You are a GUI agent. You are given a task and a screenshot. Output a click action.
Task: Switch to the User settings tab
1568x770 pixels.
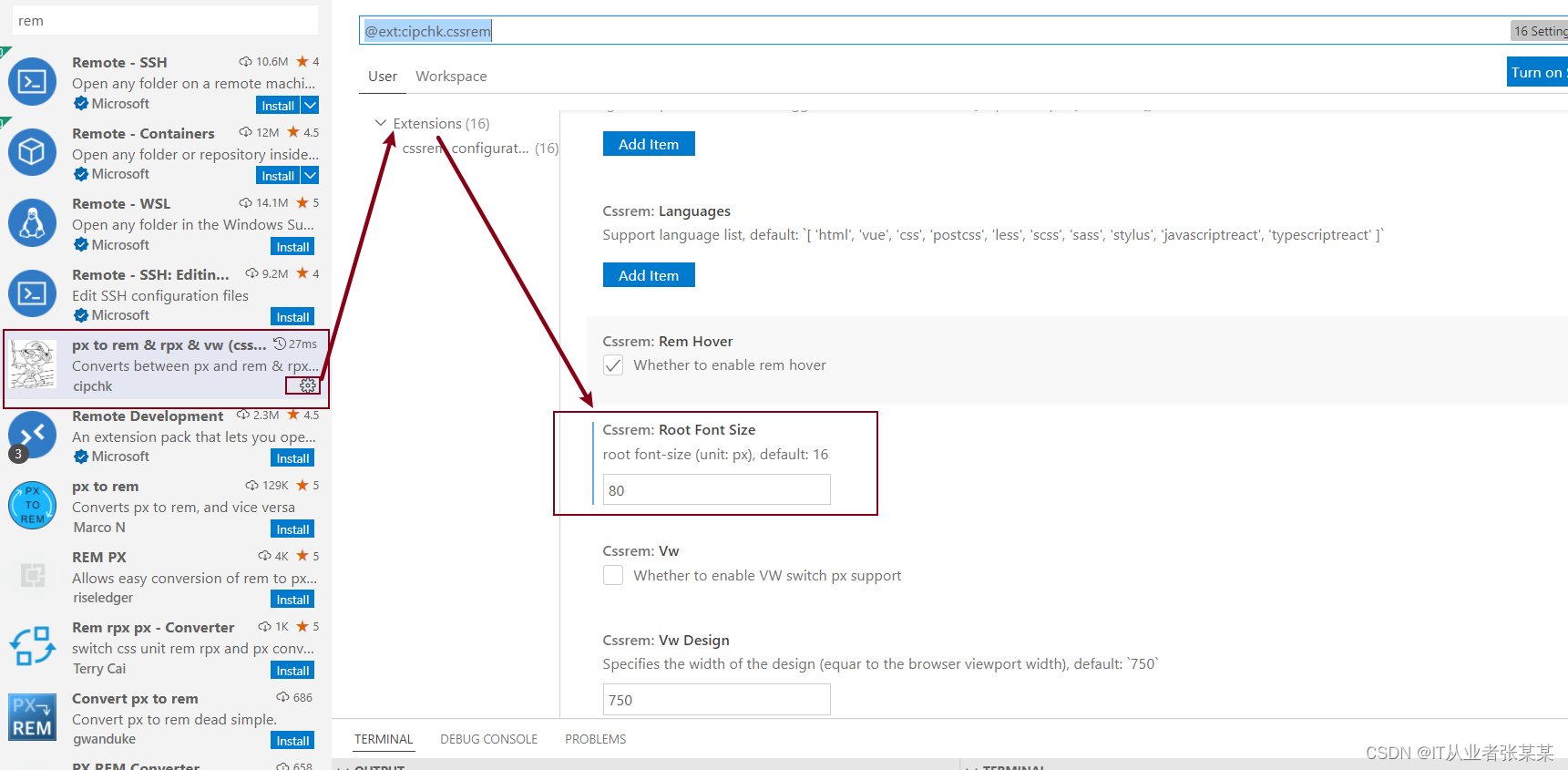click(x=383, y=77)
